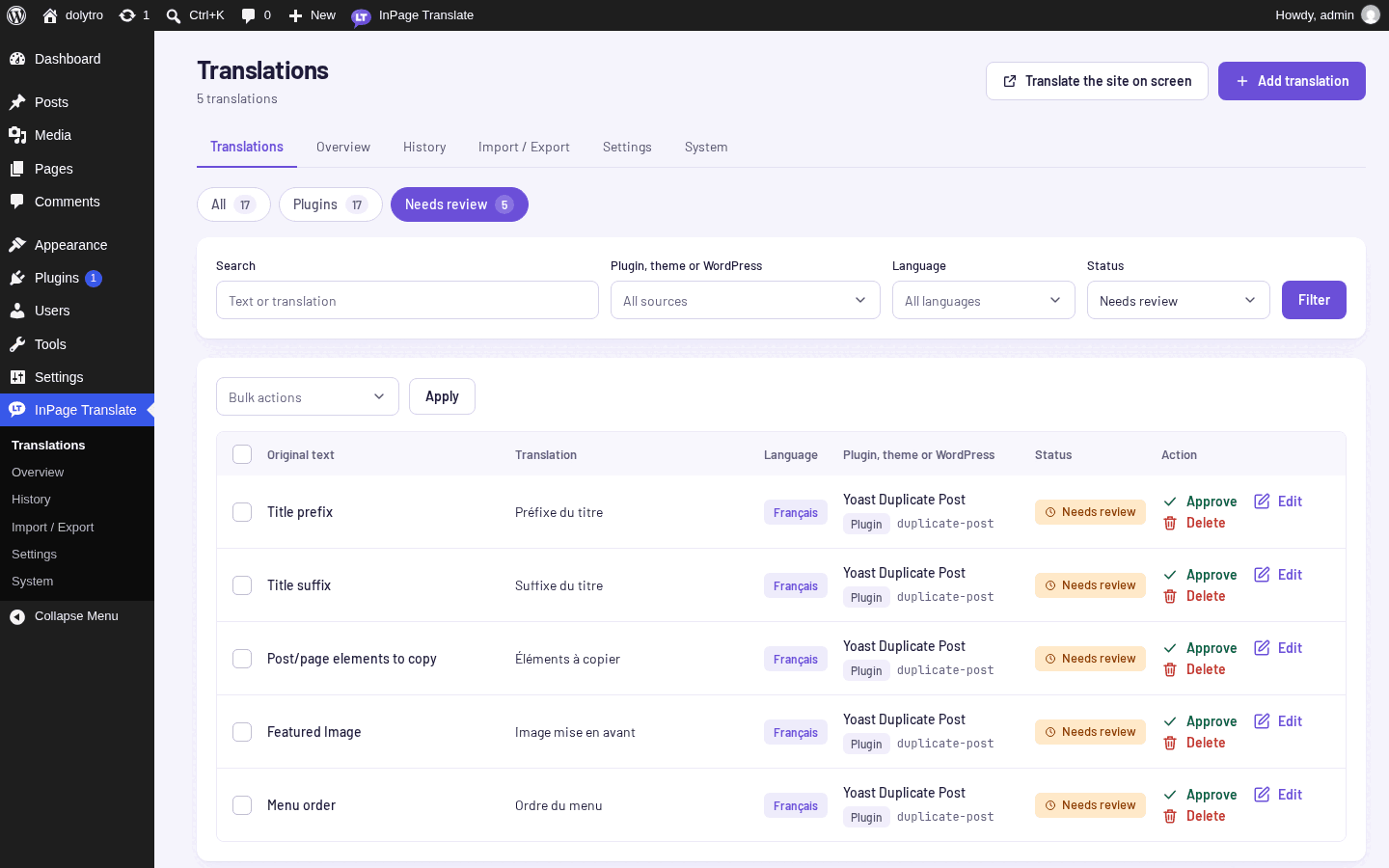Open the All languages dropdown

pyautogui.click(x=984, y=300)
